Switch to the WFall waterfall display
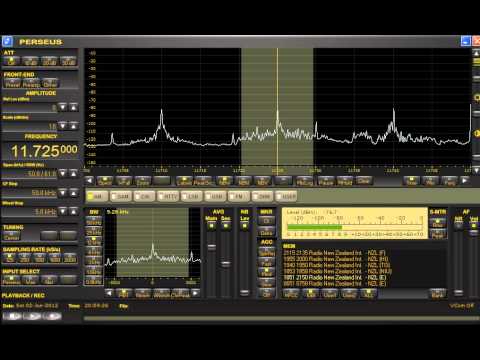 click(124, 181)
